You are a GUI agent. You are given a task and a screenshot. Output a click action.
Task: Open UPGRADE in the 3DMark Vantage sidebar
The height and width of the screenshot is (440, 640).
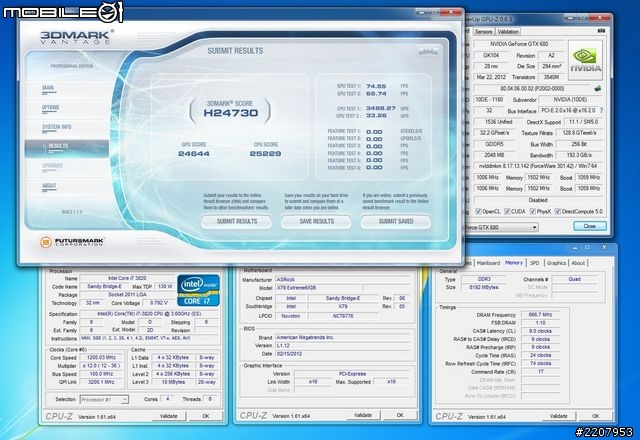tap(52, 167)
